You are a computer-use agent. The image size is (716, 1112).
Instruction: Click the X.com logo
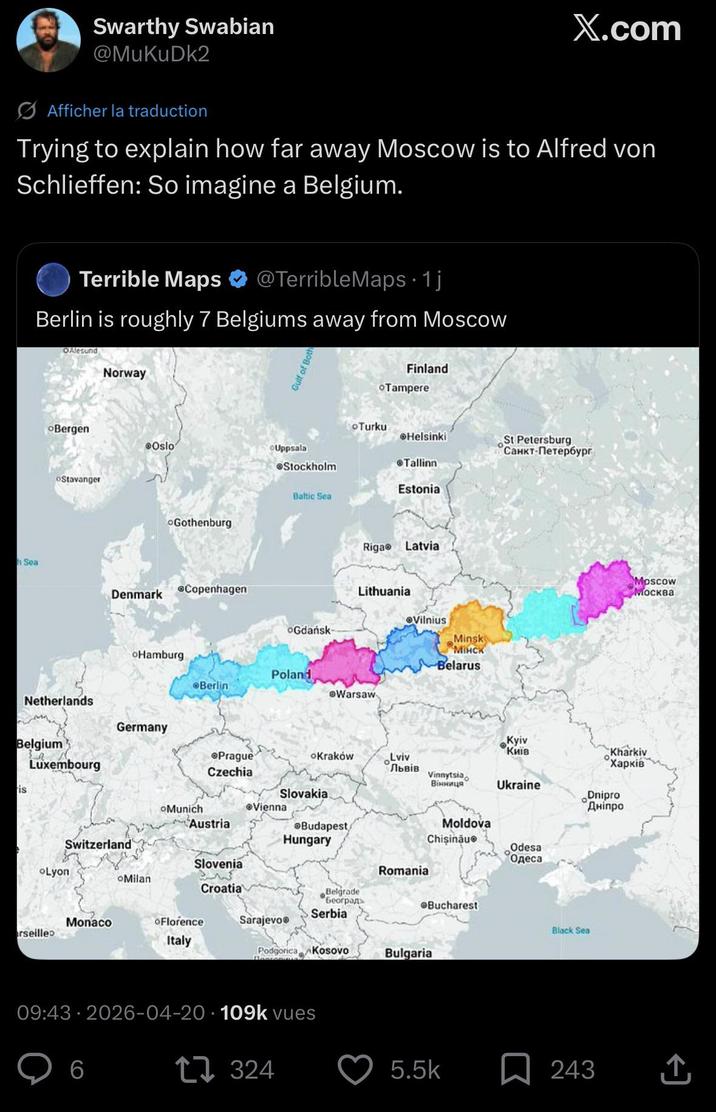pyautogui.click(x=626, y=29)
